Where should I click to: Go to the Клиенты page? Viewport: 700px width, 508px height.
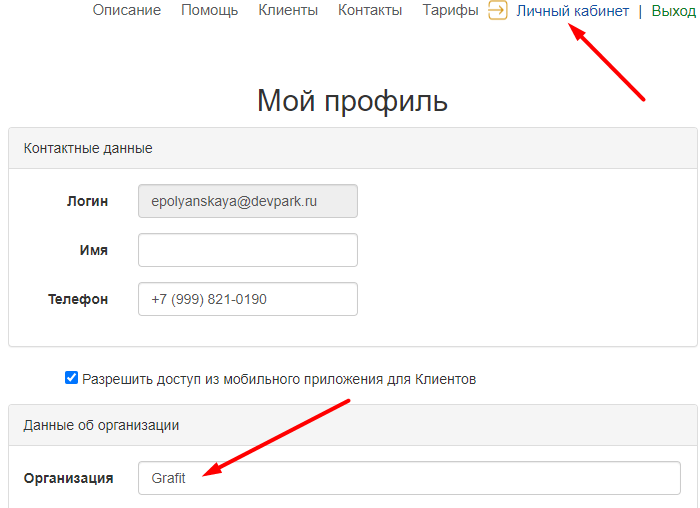tap(288, 10)
